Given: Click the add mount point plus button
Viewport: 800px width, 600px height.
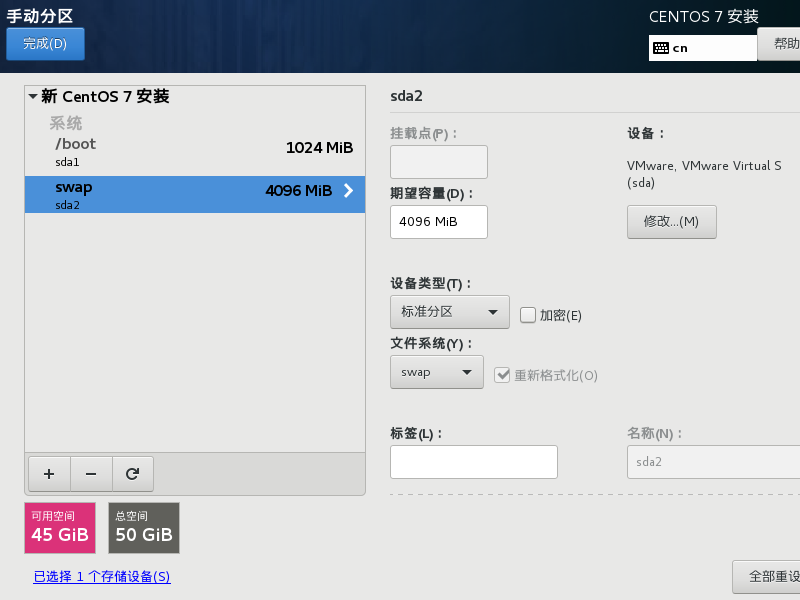Looking at the screenshot, I should [49, 473].
